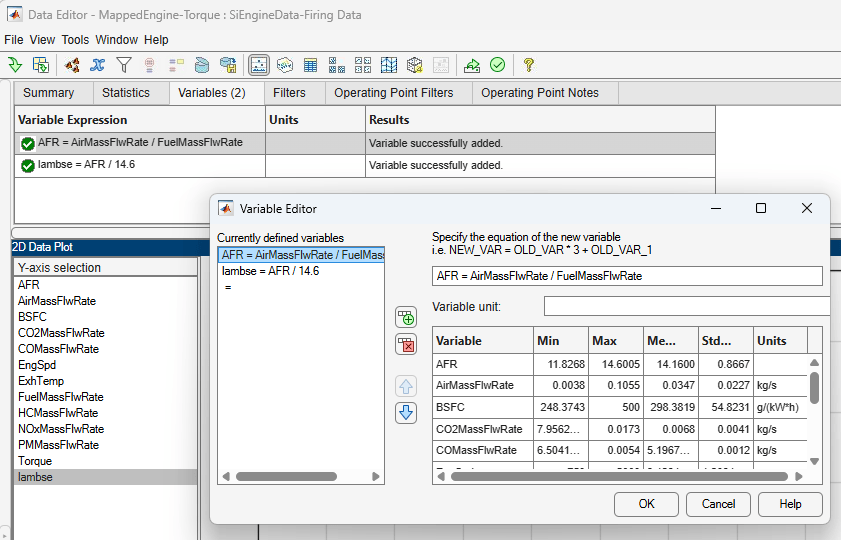Open the blue x variable editor icon

pos(98,65)
